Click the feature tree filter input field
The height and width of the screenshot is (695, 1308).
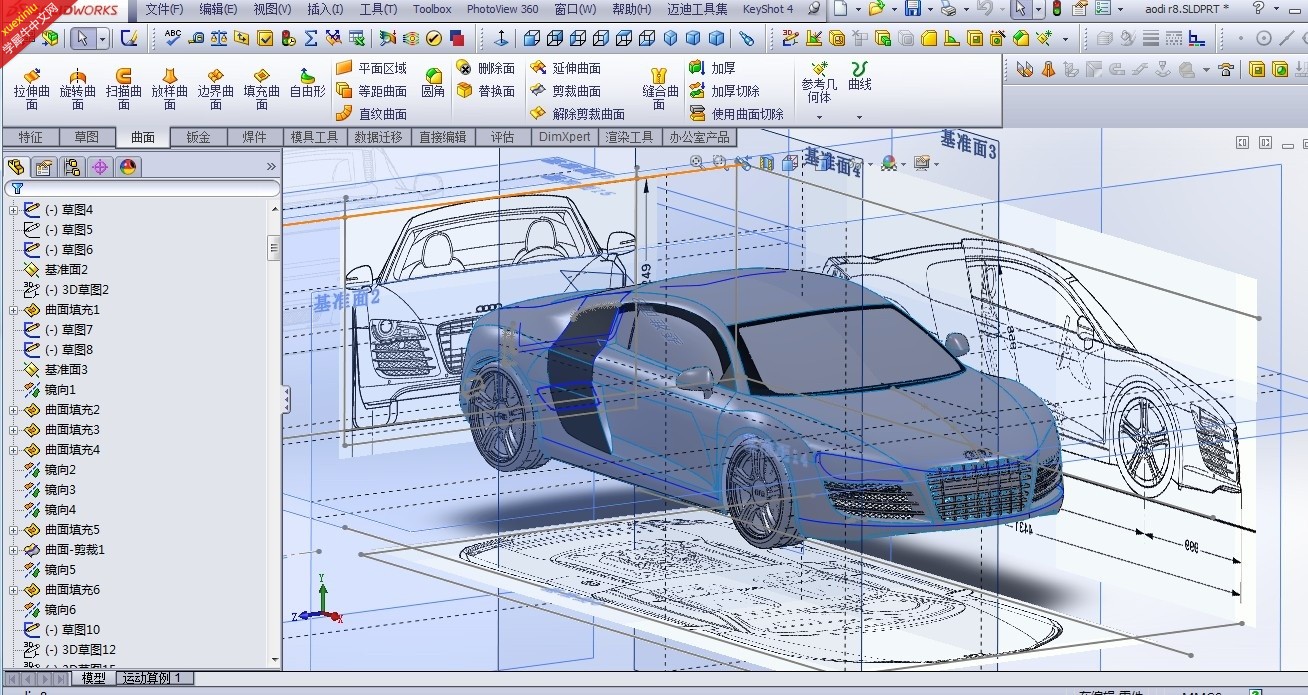142,188
